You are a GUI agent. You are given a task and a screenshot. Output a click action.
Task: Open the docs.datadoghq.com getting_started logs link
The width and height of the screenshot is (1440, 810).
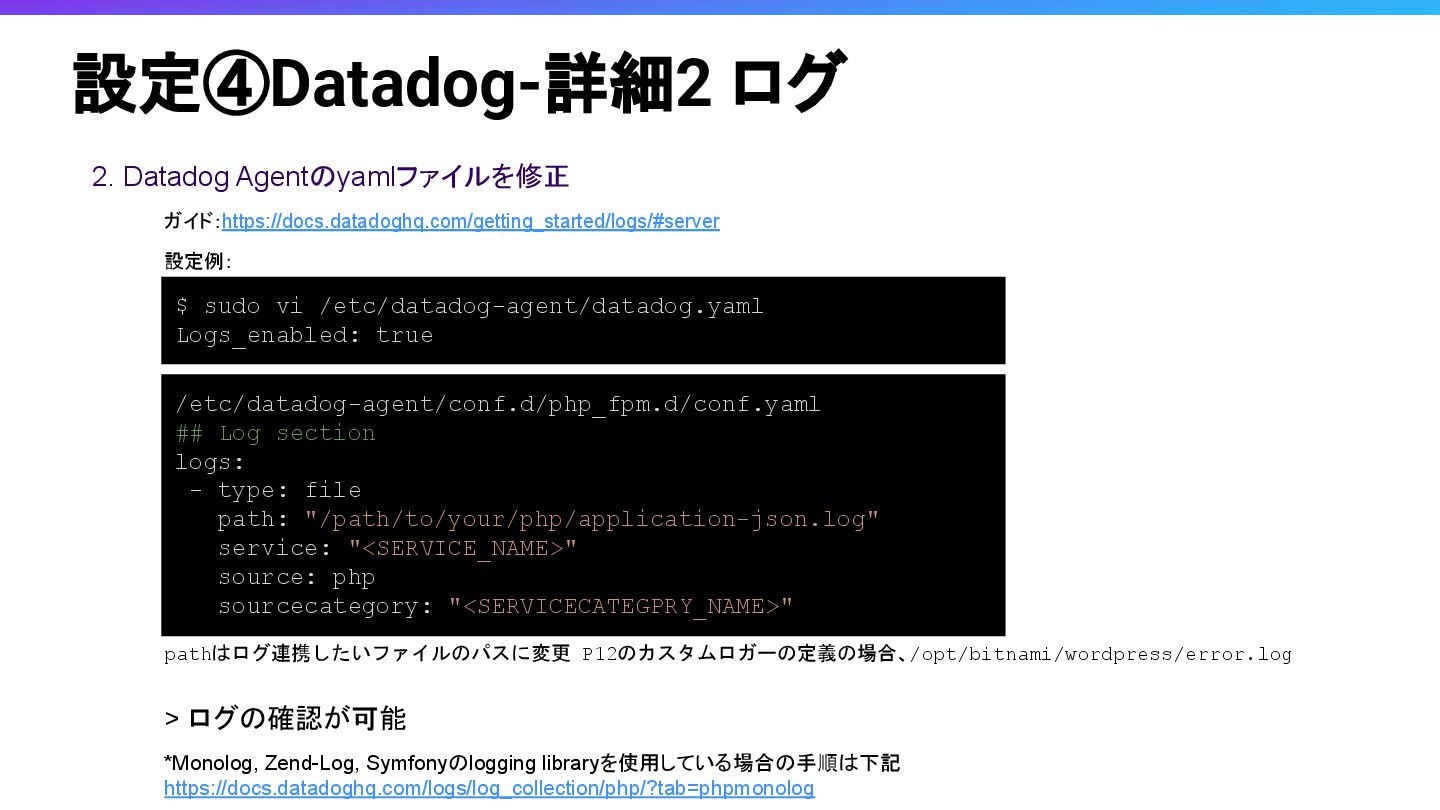(470, 221)
